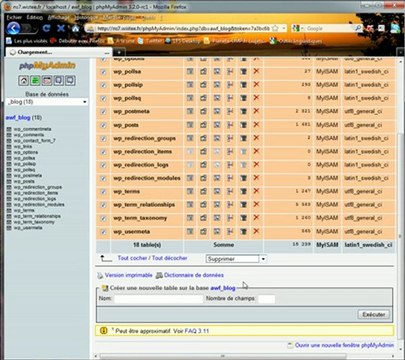Select wp_contact_form_7 in sidebar list

click(35, 141)
